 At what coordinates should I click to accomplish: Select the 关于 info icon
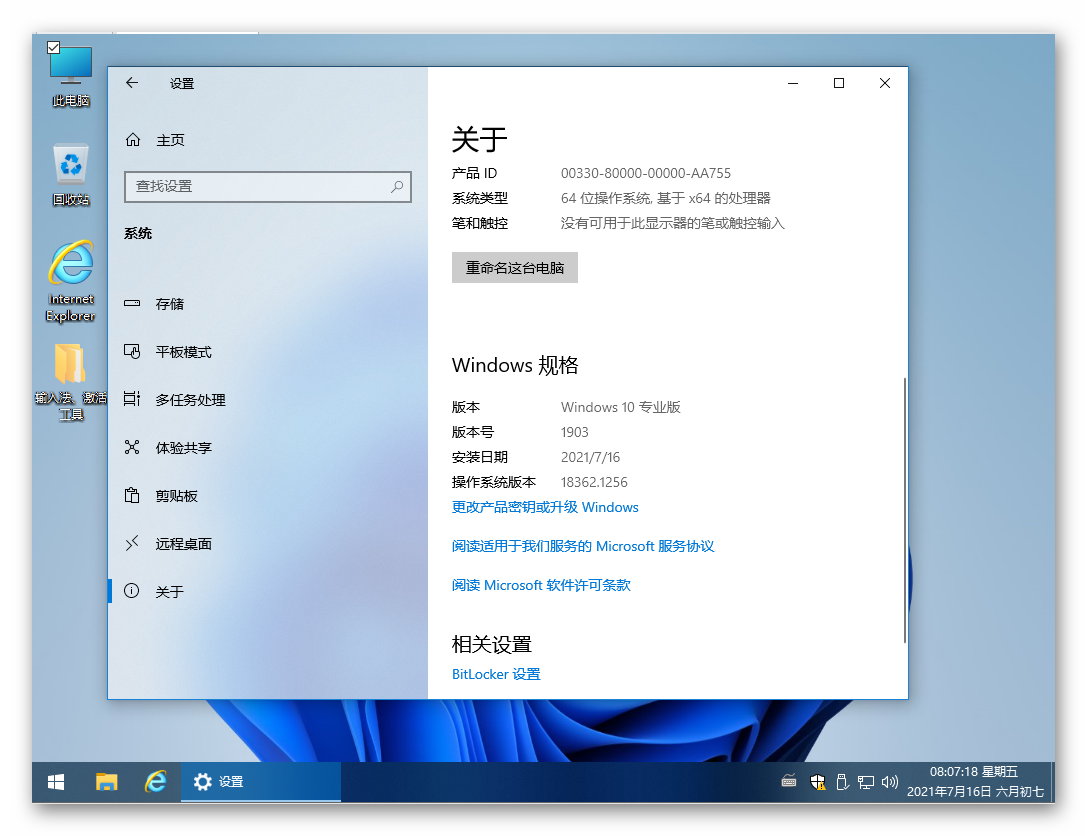tap(132, 591)
